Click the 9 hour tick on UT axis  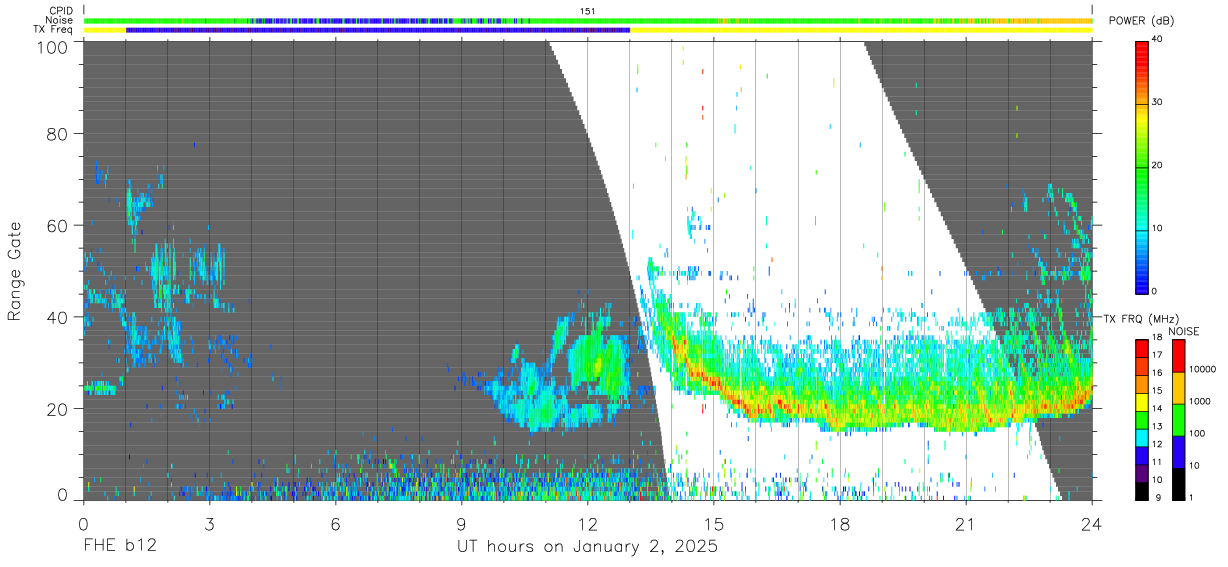[461, 522]
